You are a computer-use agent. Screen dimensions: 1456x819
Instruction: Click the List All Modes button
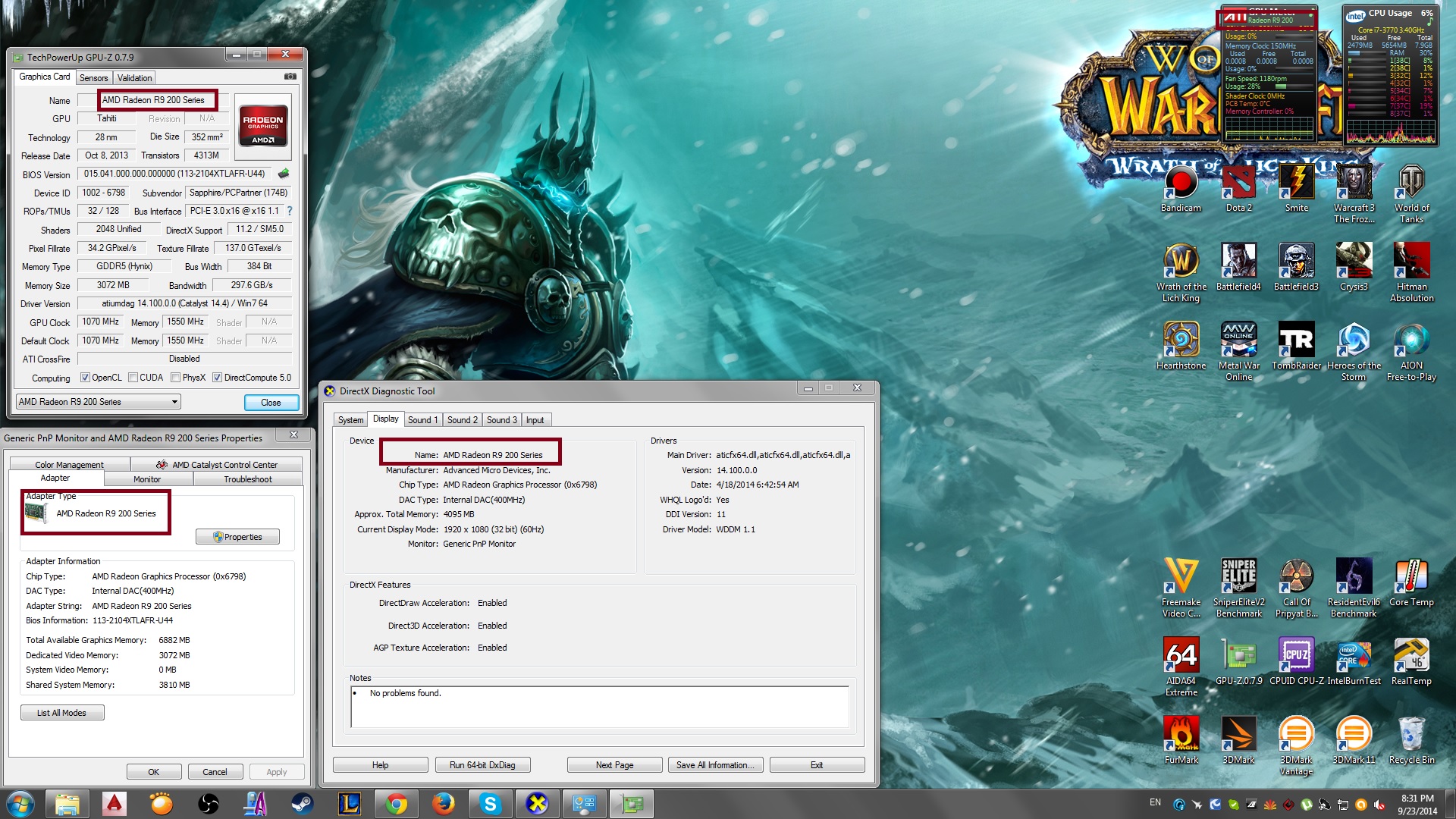pos(62,713)
